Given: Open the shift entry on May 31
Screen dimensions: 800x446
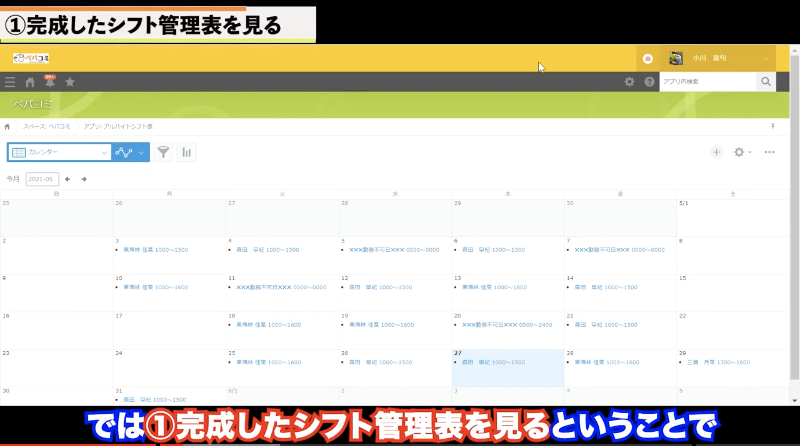Looking at the screenshot, I should (x=155, y=400).
